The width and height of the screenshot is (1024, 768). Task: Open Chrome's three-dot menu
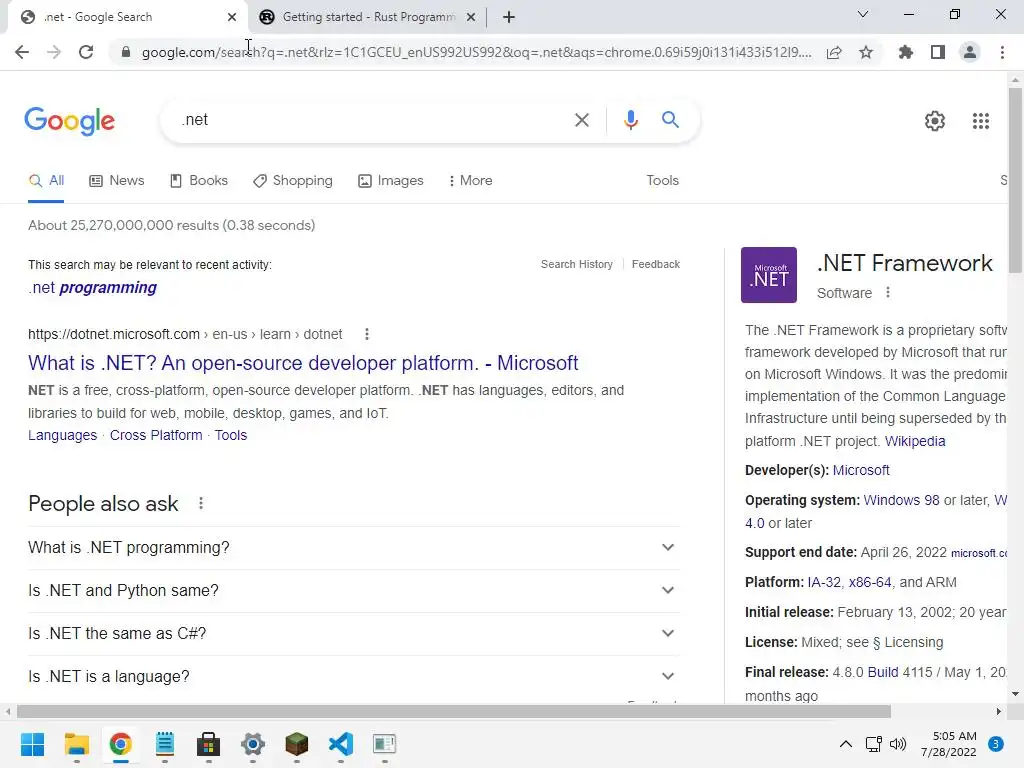pyautogui.click(x=1002, y=52)
